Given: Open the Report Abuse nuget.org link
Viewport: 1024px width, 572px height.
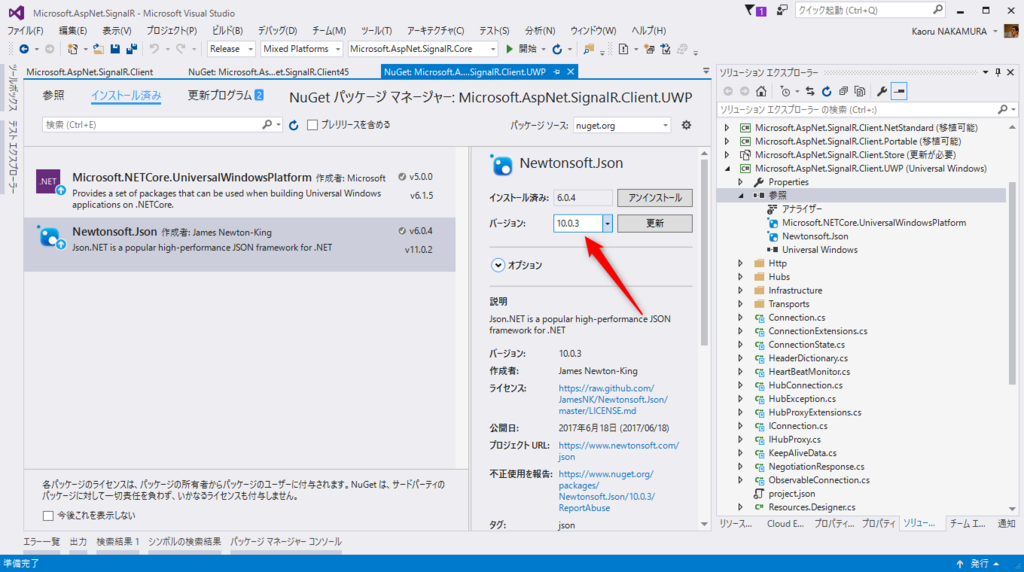Looking at the screenshot, I should (x=607, y=491).
